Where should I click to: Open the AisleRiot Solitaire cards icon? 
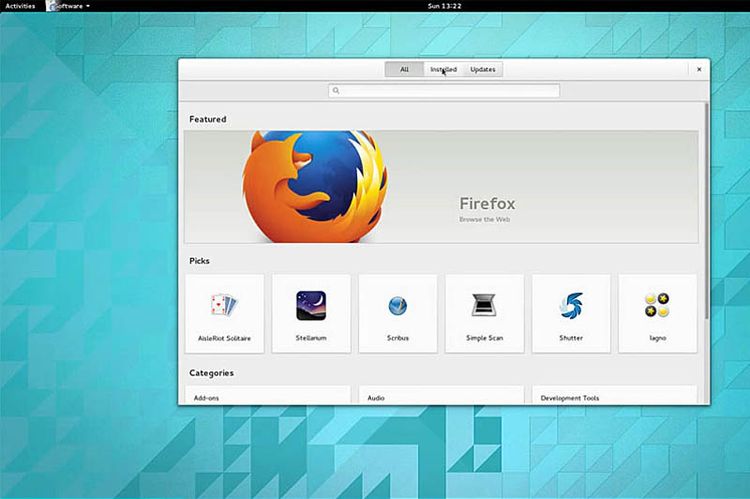pos(224,305)
